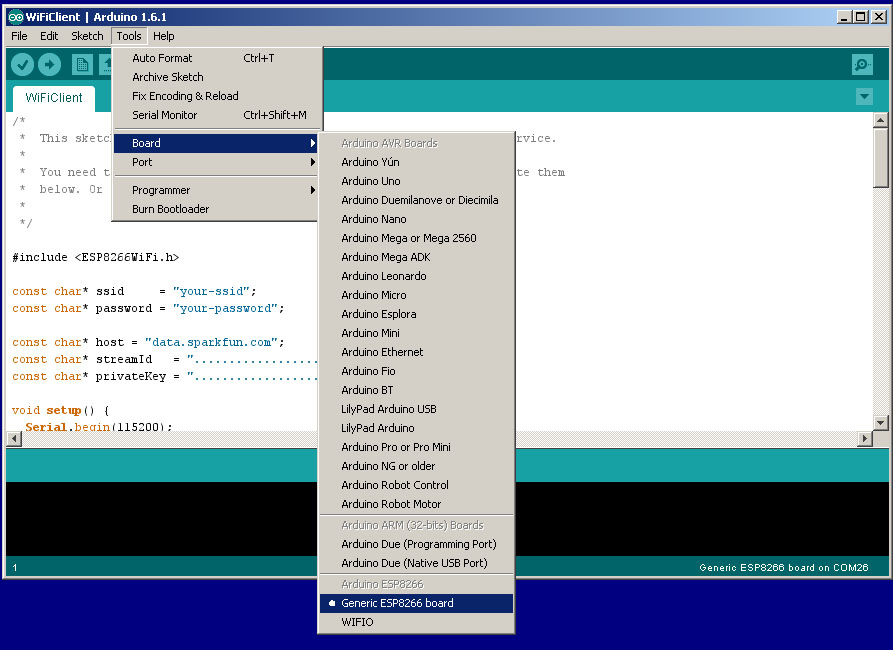Select Arduino BT board
The image size is (893, 650).
(x=416, y=390)
